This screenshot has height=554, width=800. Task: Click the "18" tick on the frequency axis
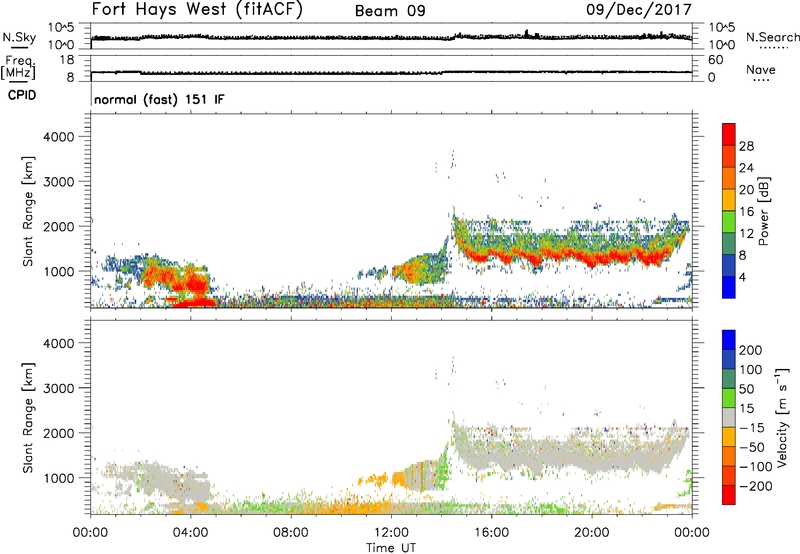[66, 60]
